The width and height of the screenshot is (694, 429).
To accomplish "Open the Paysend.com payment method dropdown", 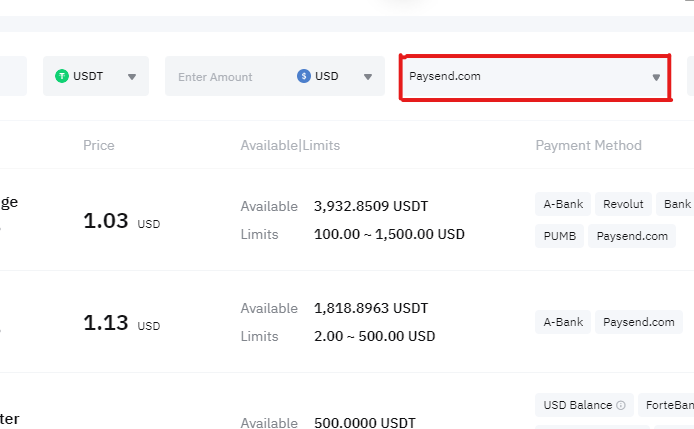I will [535, 77].
